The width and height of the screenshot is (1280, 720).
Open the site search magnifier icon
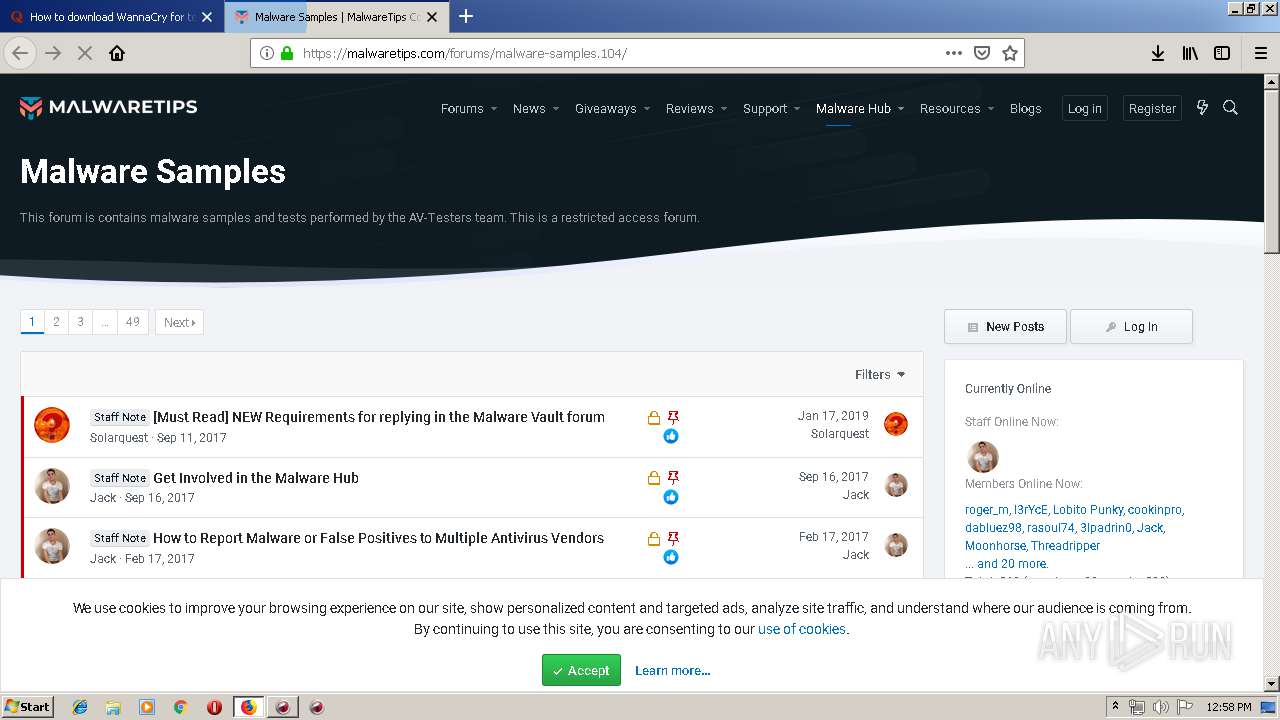[1231, 108]
